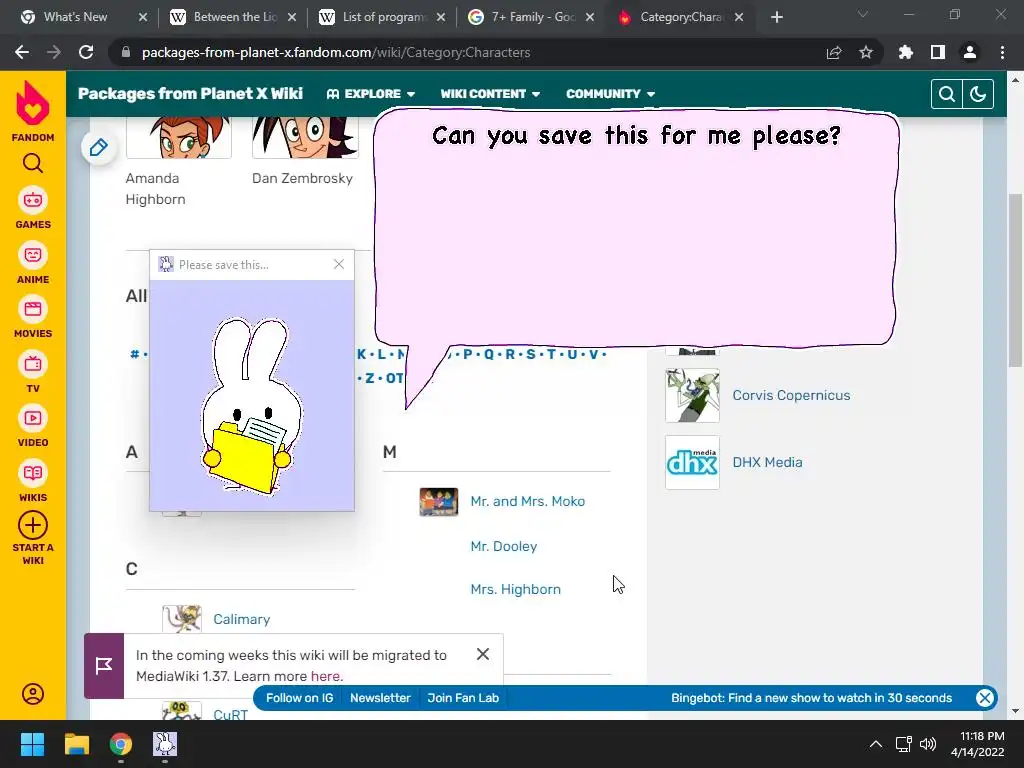The width and height of the screenshot is (1024, 768).
Task: Open the TV section icon
Action: point(33,364)
